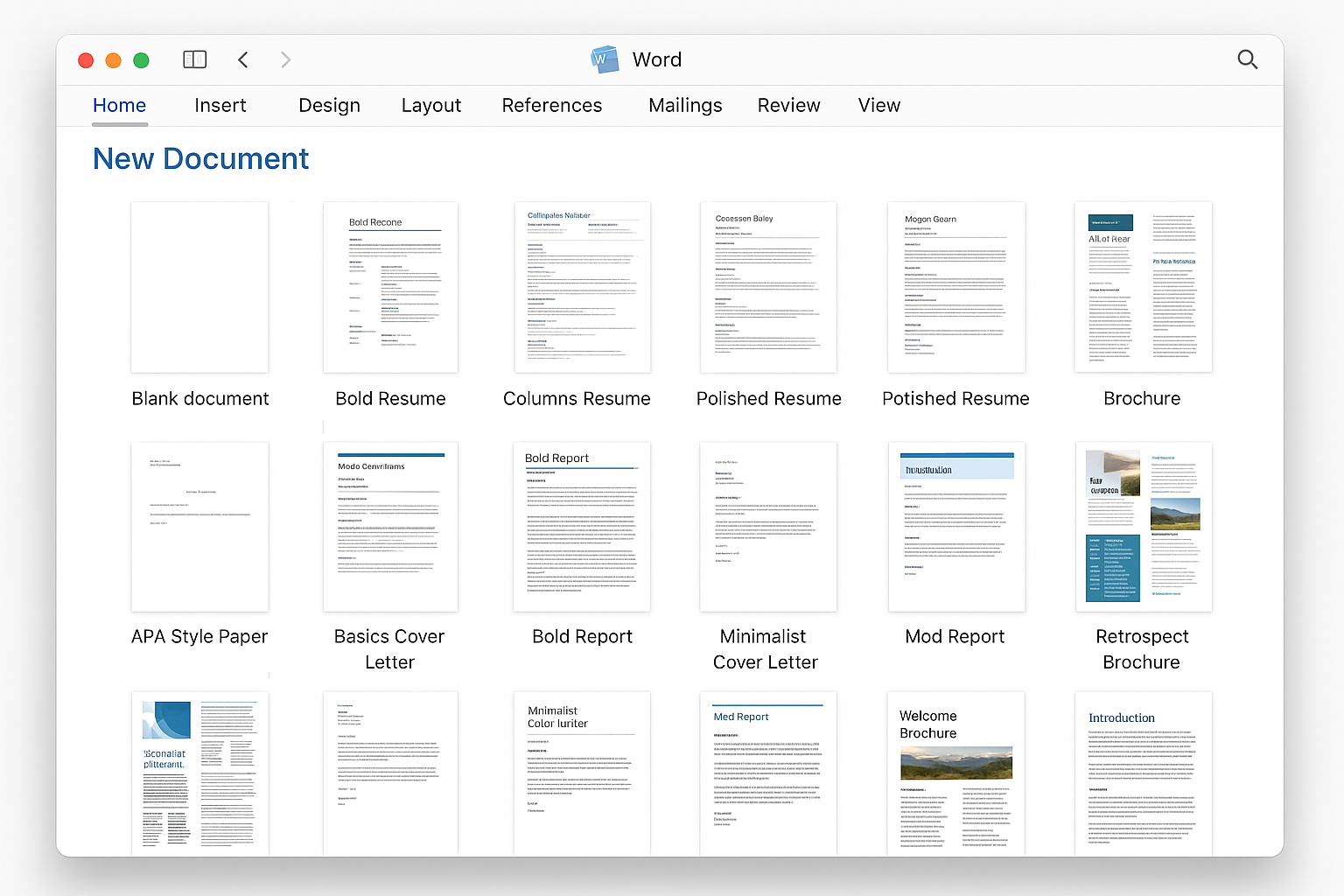The image size is (1344, 896).
Task: Click the "Blank document" label
Action: [x=200, y=398]
